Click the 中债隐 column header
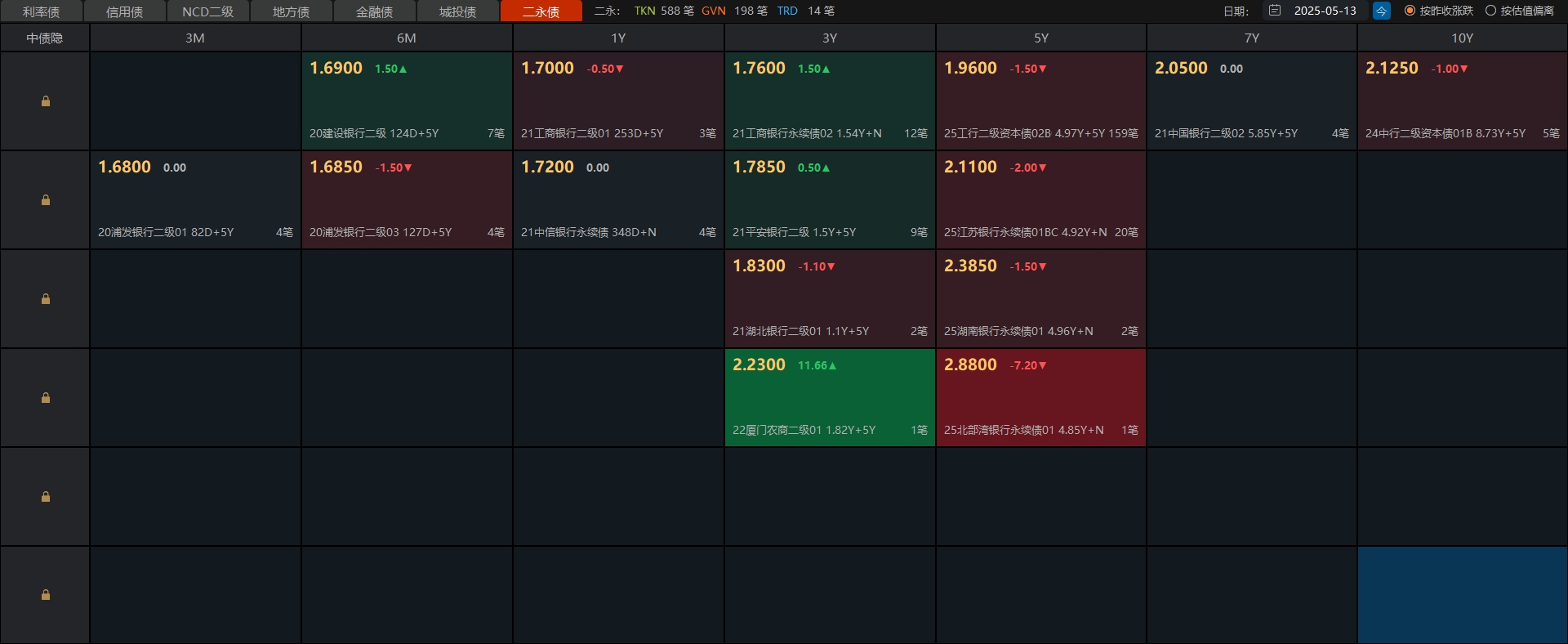The height and width of the screenshot is (644, 1568). click(45, 38)
